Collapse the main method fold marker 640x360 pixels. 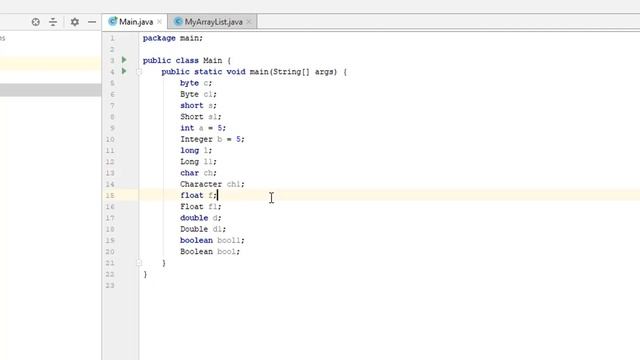coord(139,72)
